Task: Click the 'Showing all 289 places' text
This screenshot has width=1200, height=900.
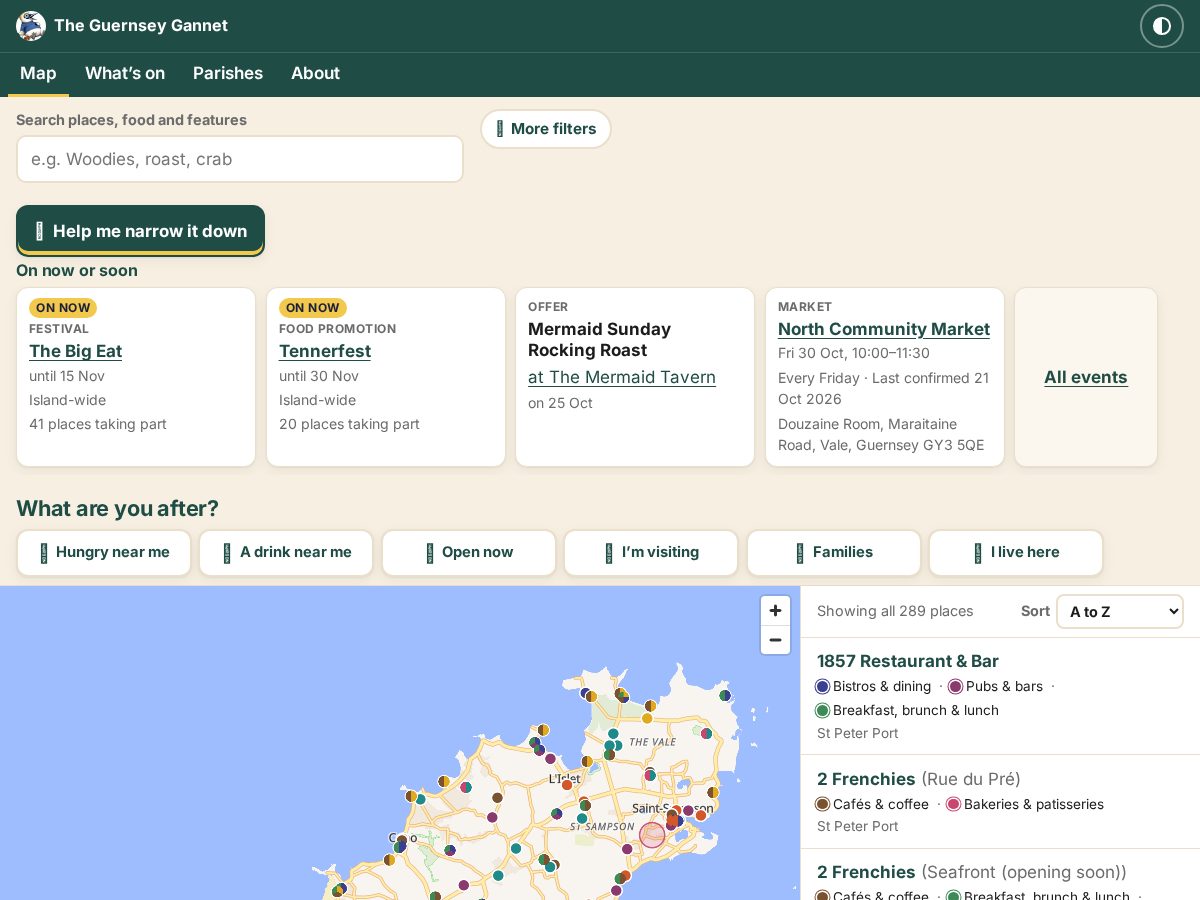Action: (895, 611)
